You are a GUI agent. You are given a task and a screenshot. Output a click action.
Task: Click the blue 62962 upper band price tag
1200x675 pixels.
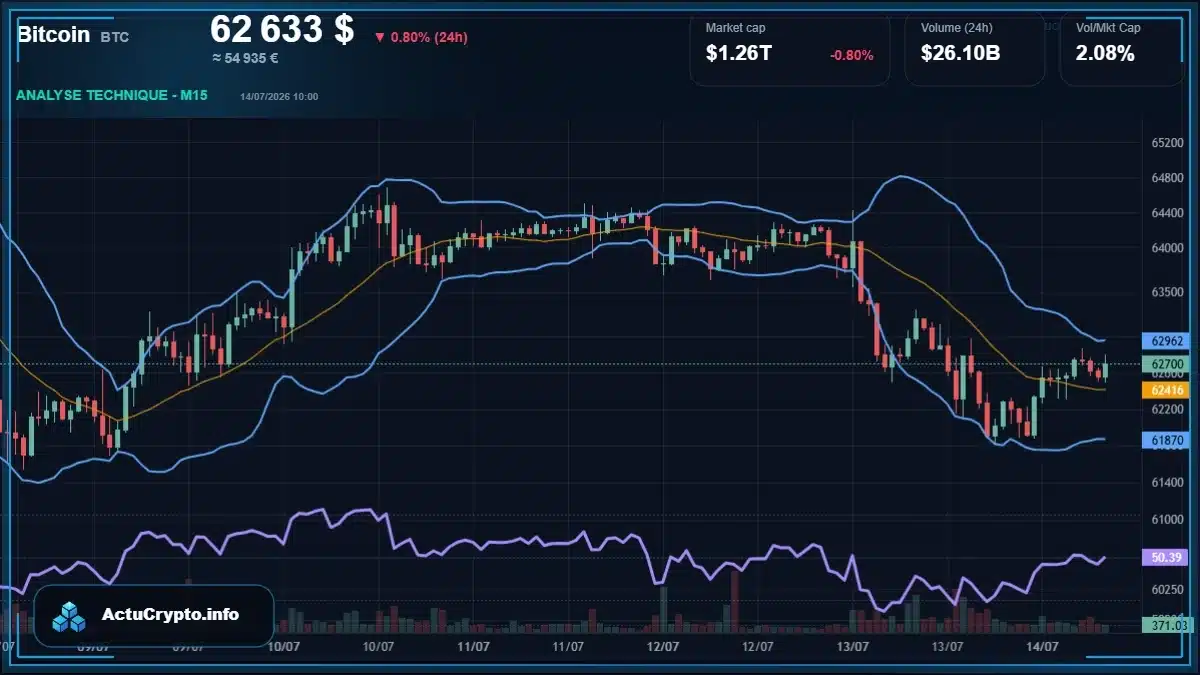click(1166, 340)
